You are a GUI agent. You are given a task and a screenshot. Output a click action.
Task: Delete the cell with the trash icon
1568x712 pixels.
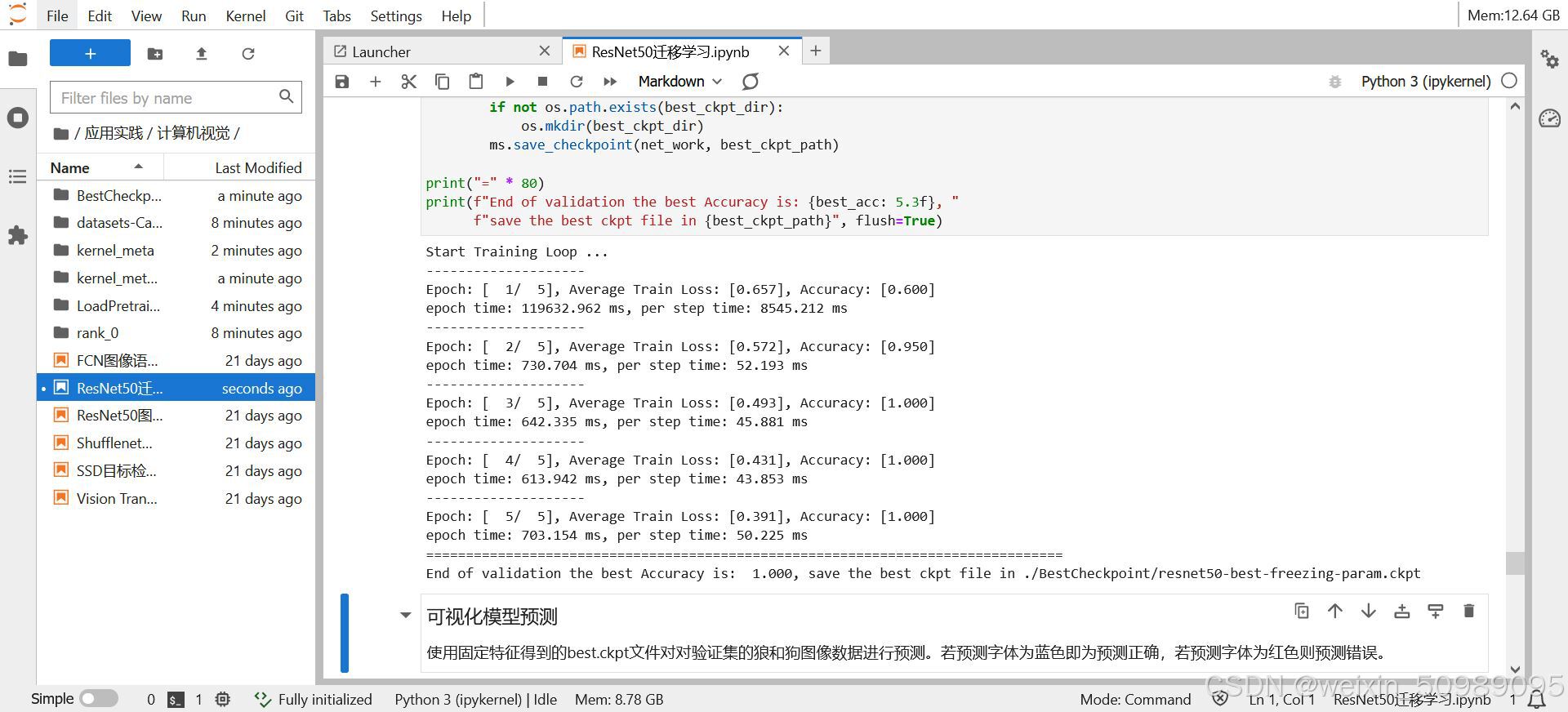point(1469,611)
